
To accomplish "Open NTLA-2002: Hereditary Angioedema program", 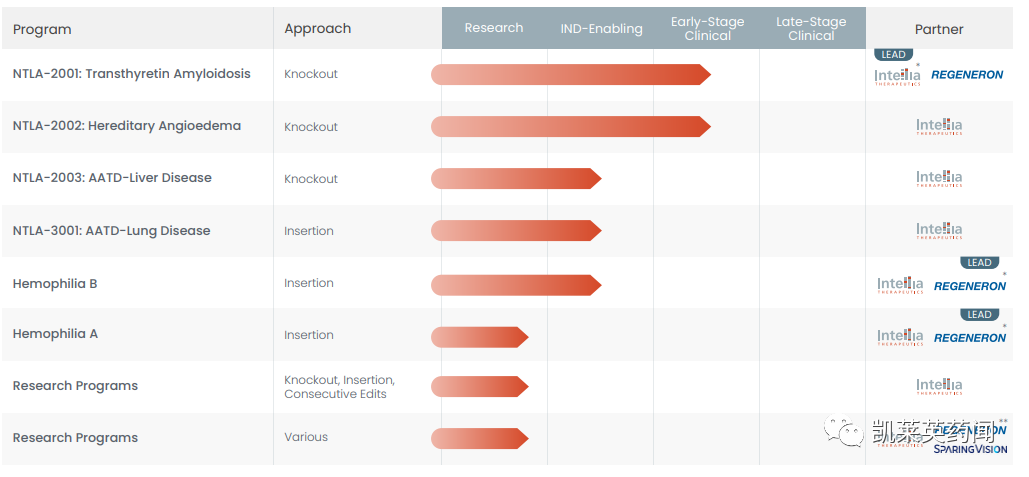I will [x=127, y=126].
